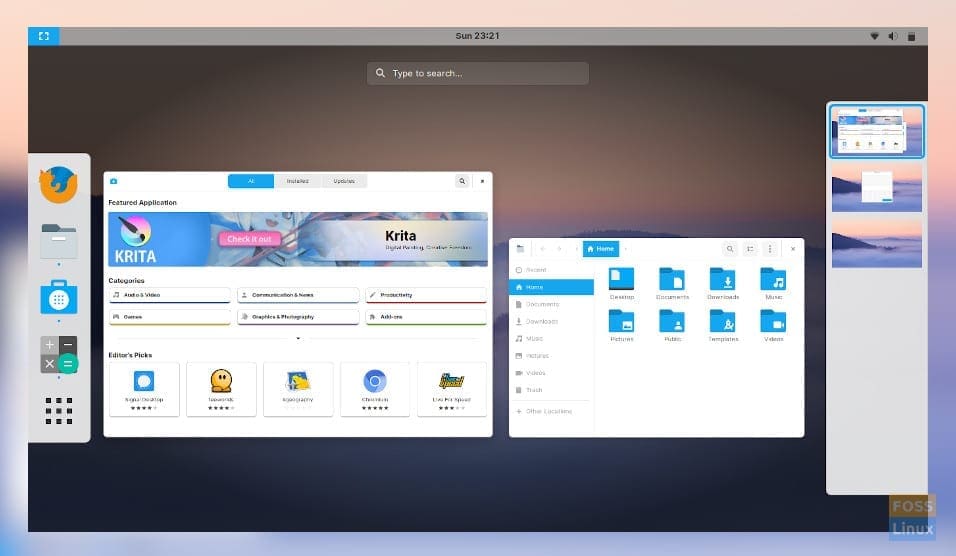Select Recent in Files sidebar
The height and width of the screenshot is (556, 956).
click(551, 270)
